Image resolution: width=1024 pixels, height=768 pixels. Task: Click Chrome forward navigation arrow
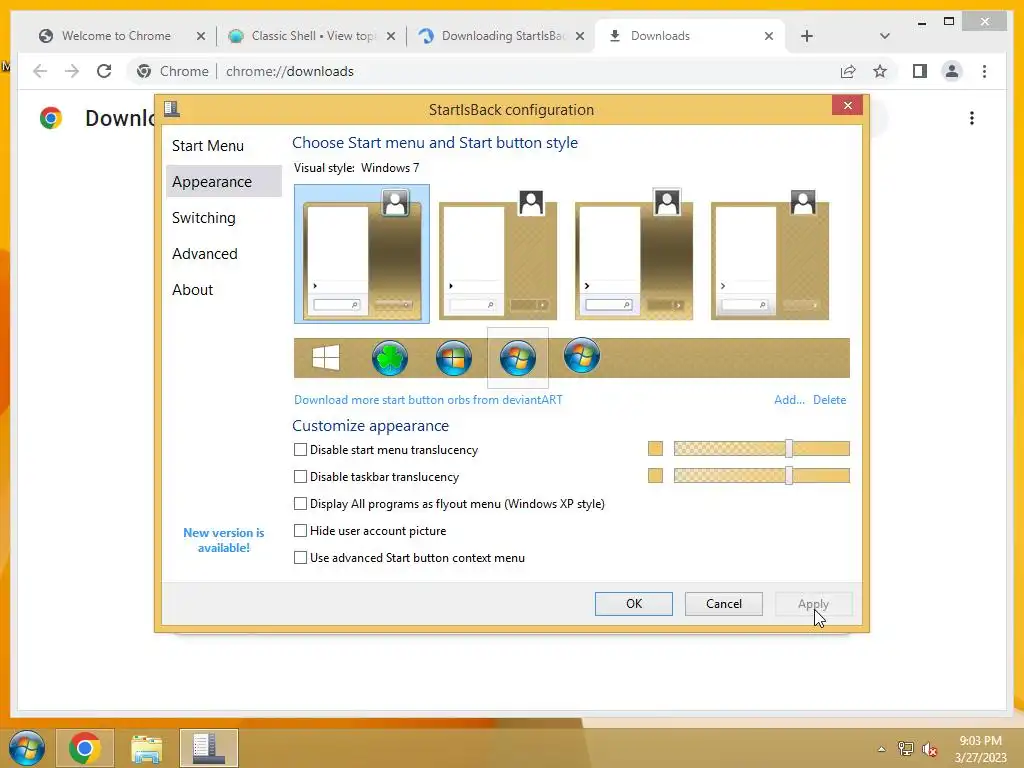(x=72, y=71)
